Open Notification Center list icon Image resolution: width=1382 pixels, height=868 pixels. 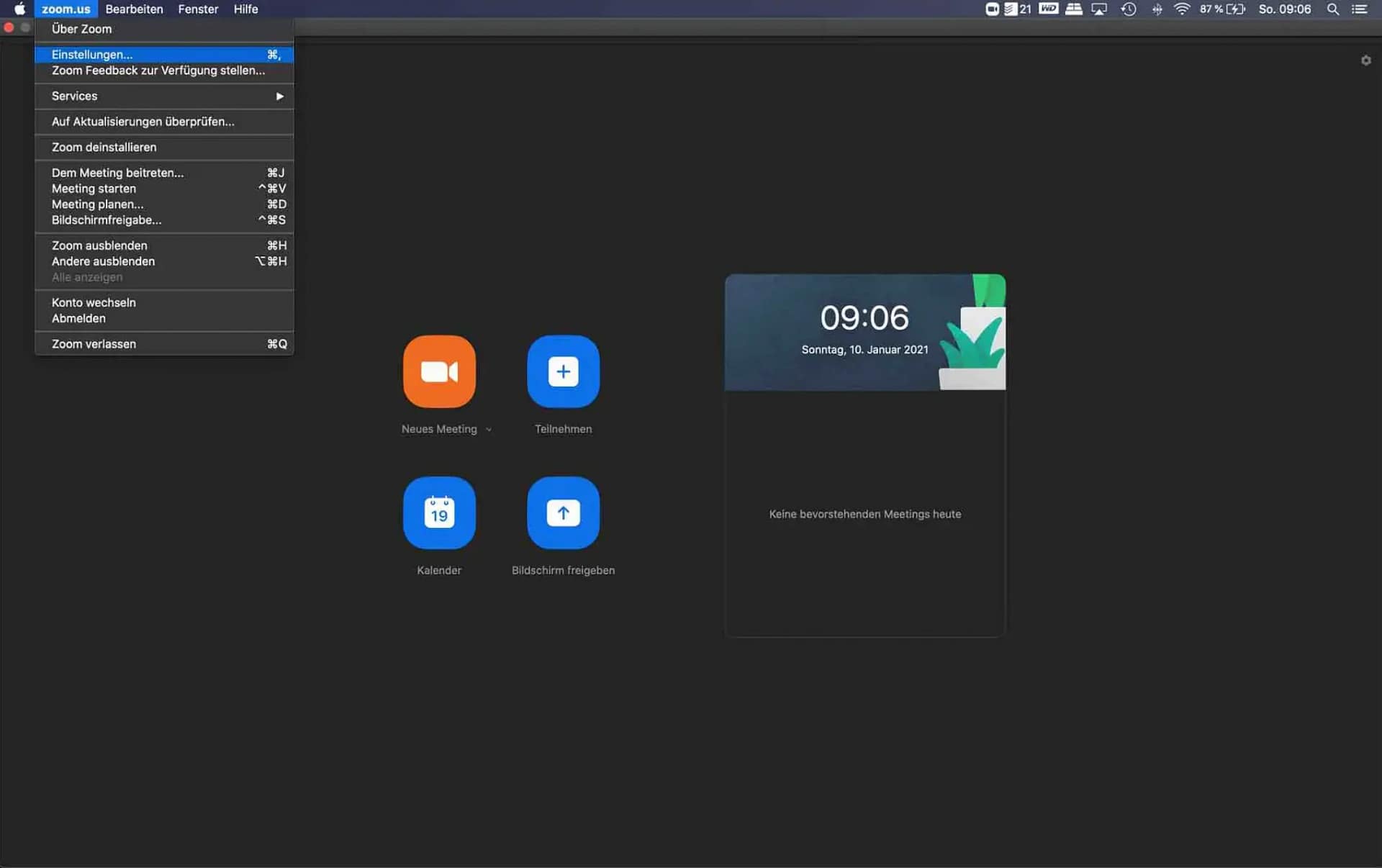(x=1359, y=9)
